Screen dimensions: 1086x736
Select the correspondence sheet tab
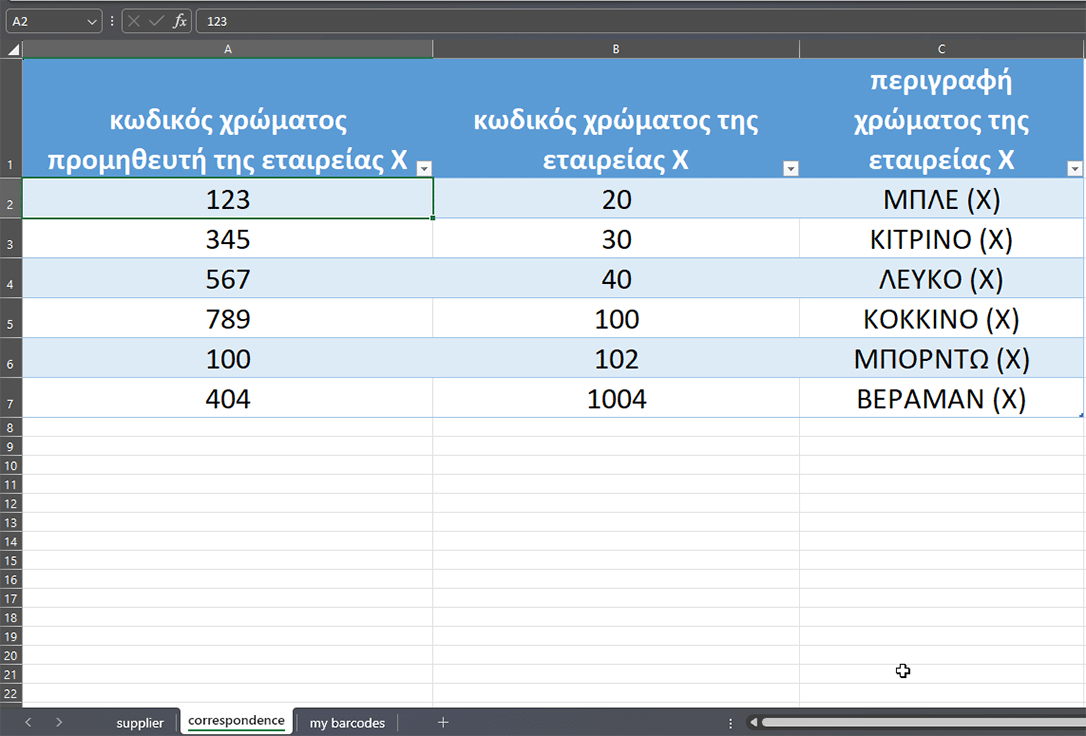(x=236, y=721)
